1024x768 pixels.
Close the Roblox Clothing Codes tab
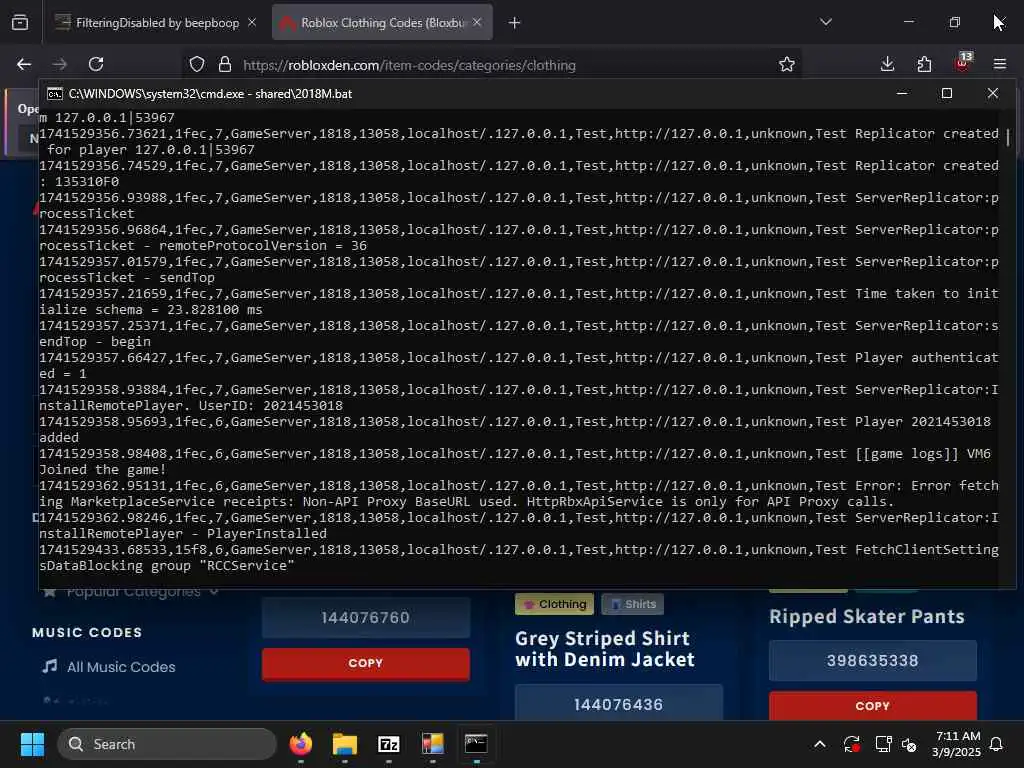coord(477,22)
